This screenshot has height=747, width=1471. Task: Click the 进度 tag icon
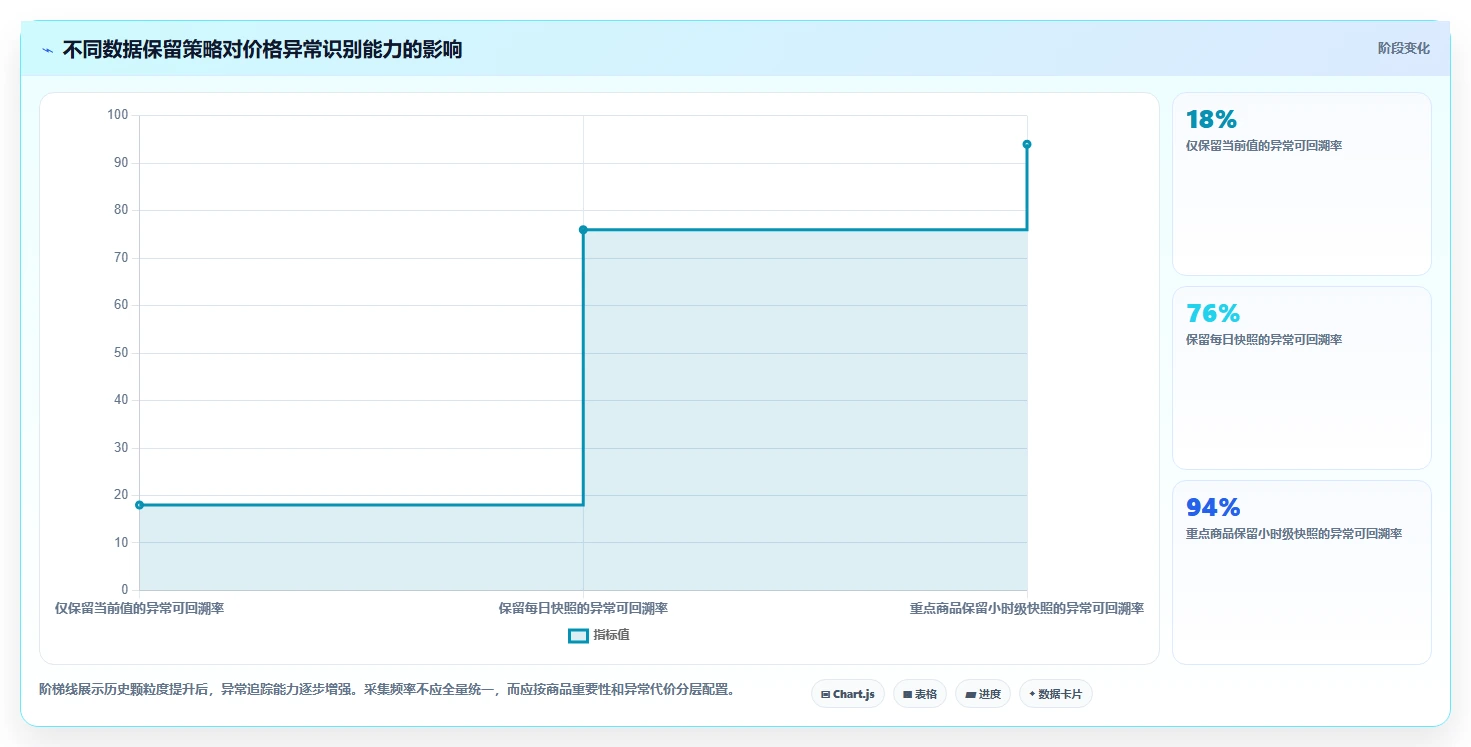pos(970,694)
